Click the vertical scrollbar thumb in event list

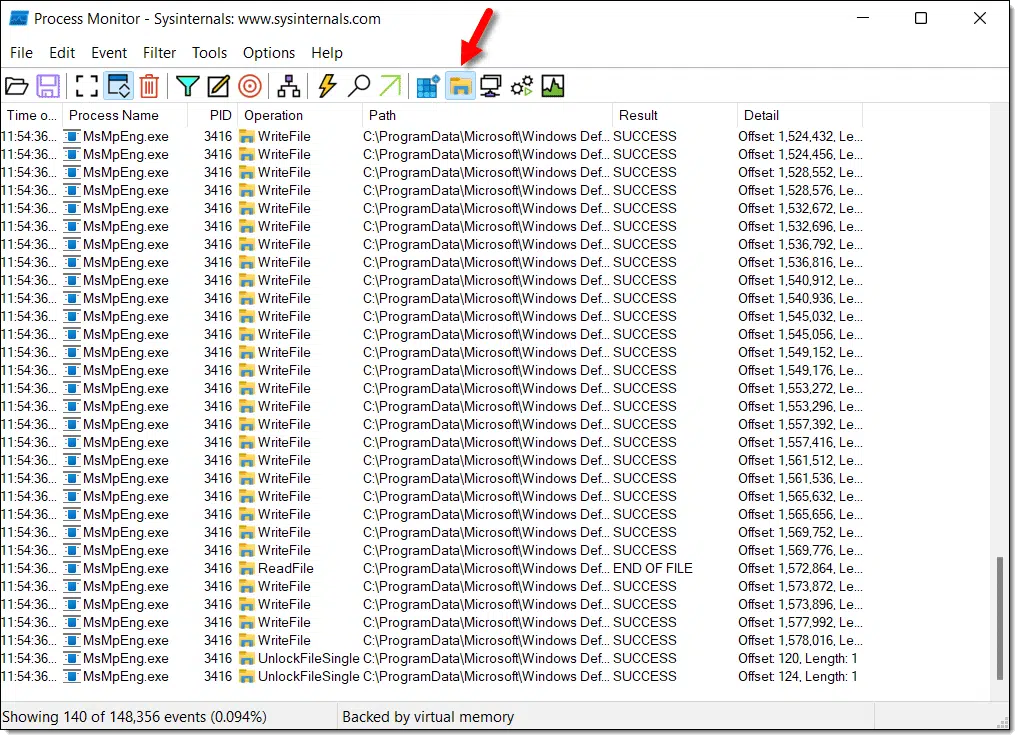pos(1000,618)
